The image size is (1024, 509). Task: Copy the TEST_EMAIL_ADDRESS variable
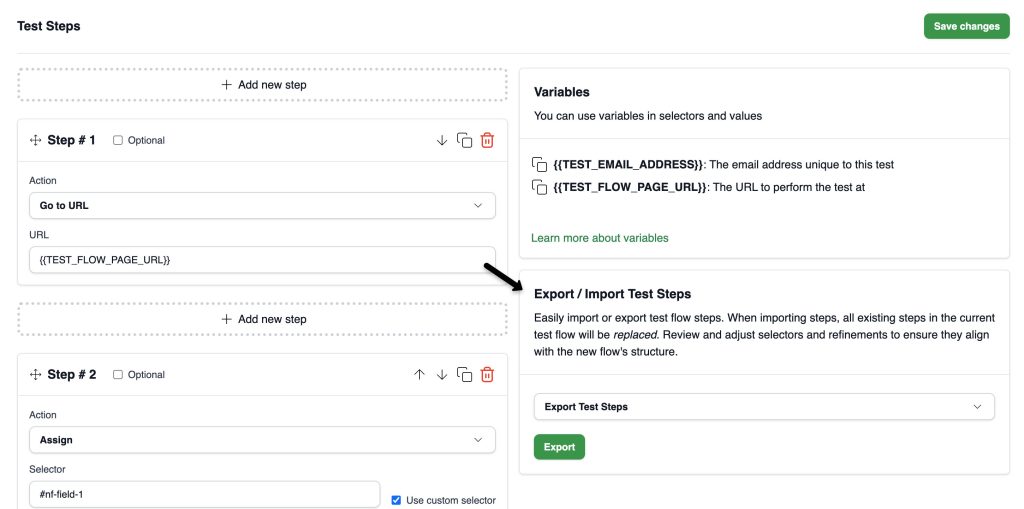(x=539, y=165)
